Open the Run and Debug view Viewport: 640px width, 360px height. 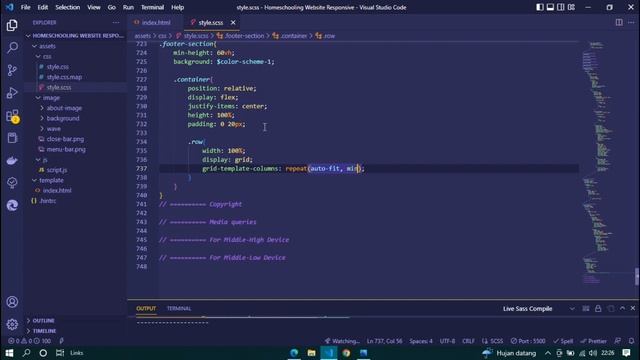(x=12, y=93)
